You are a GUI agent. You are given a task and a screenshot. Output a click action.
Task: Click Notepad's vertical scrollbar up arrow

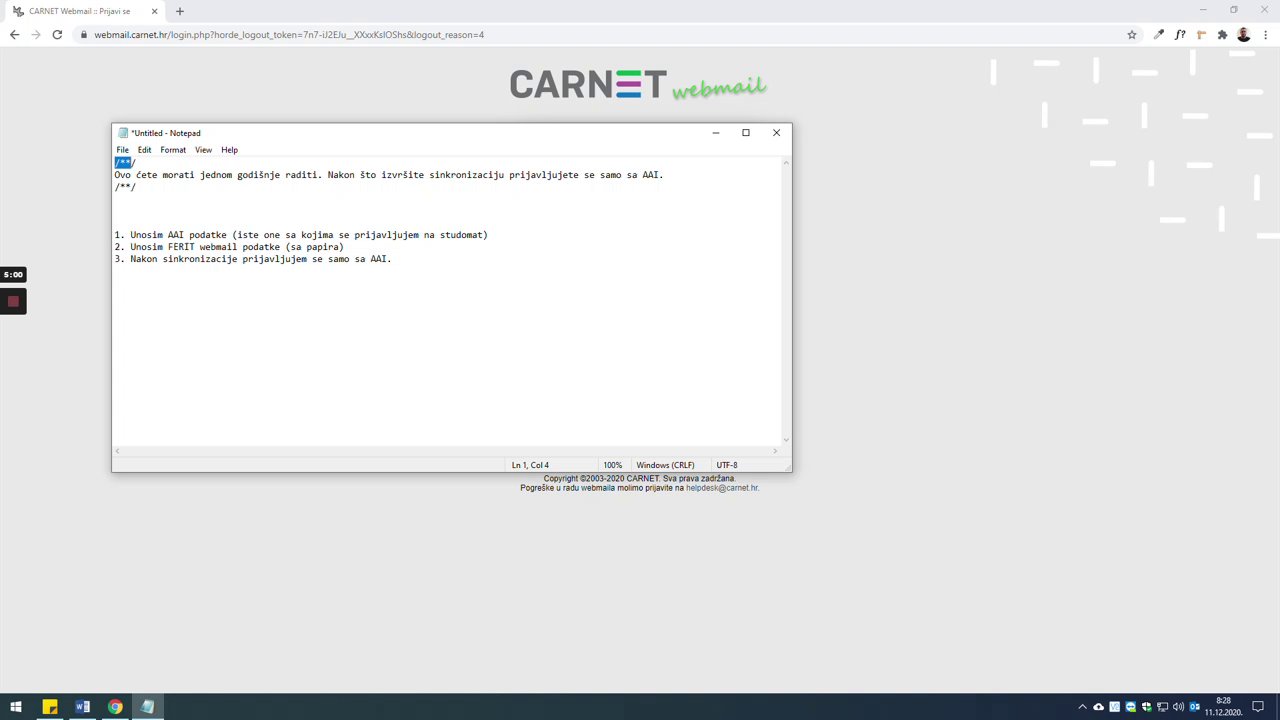pyautogui.click(x=786, y=163)
